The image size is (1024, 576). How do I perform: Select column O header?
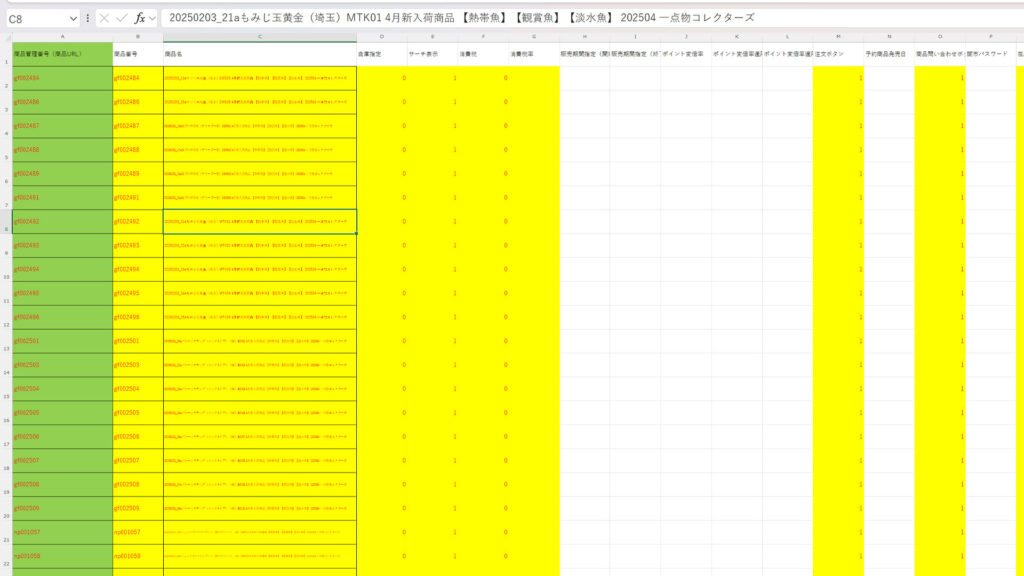pos(940,37)
